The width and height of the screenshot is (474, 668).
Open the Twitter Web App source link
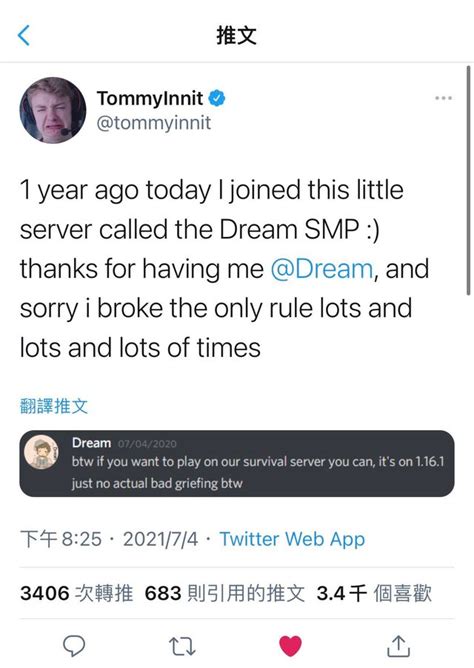point(292,539)
